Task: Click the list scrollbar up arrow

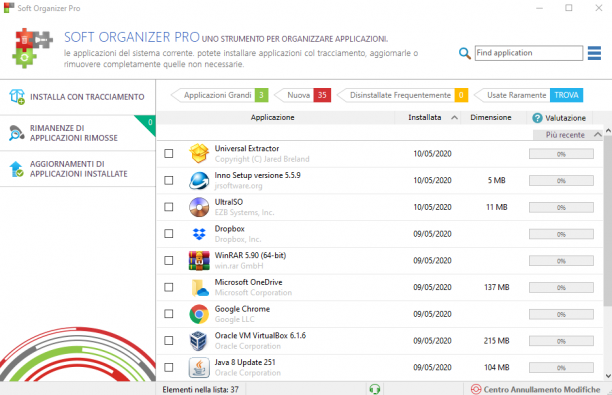Action: pyautogui.click(x=608, y=130)
